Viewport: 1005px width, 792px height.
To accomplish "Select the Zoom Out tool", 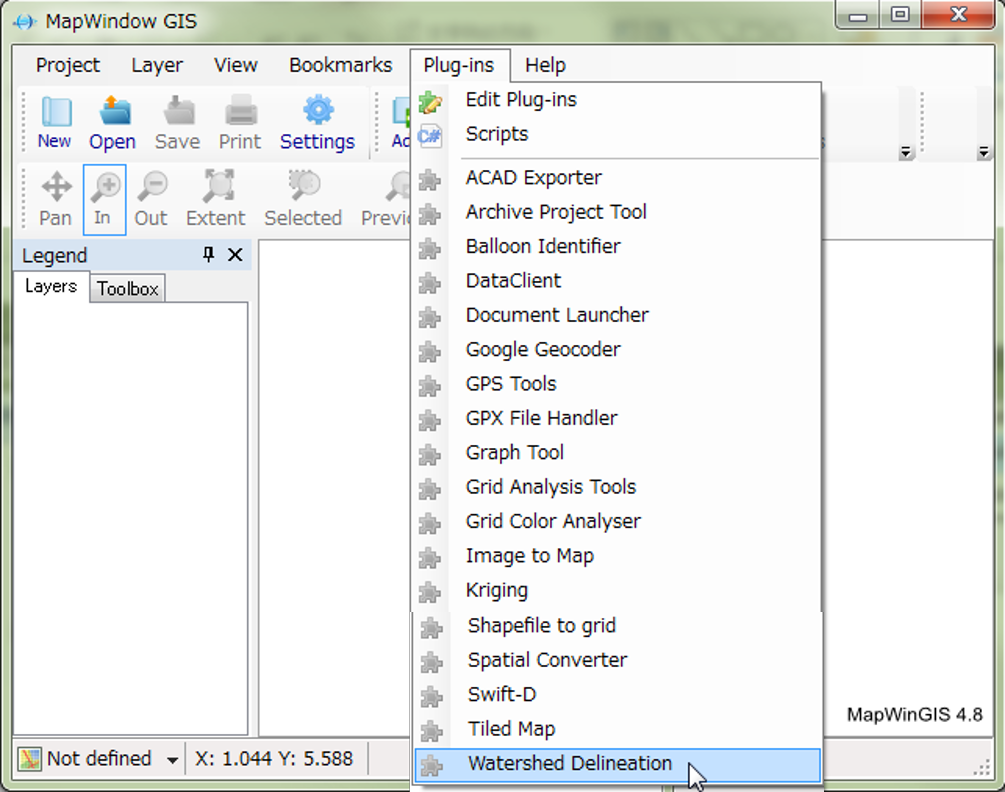I will 151,199.
